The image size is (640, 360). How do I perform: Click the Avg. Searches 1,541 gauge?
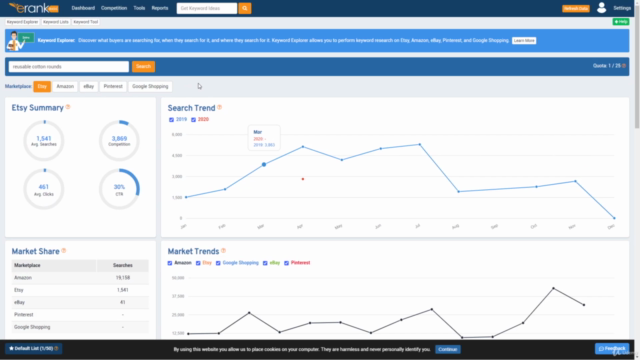pos(44,140)
